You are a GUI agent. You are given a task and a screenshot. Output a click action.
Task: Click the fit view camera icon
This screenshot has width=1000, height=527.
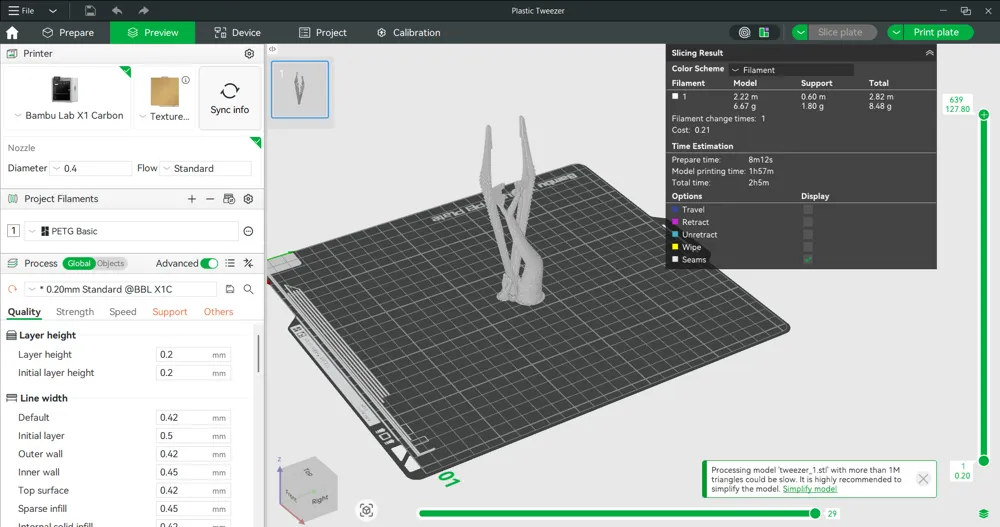coord(366,510)
